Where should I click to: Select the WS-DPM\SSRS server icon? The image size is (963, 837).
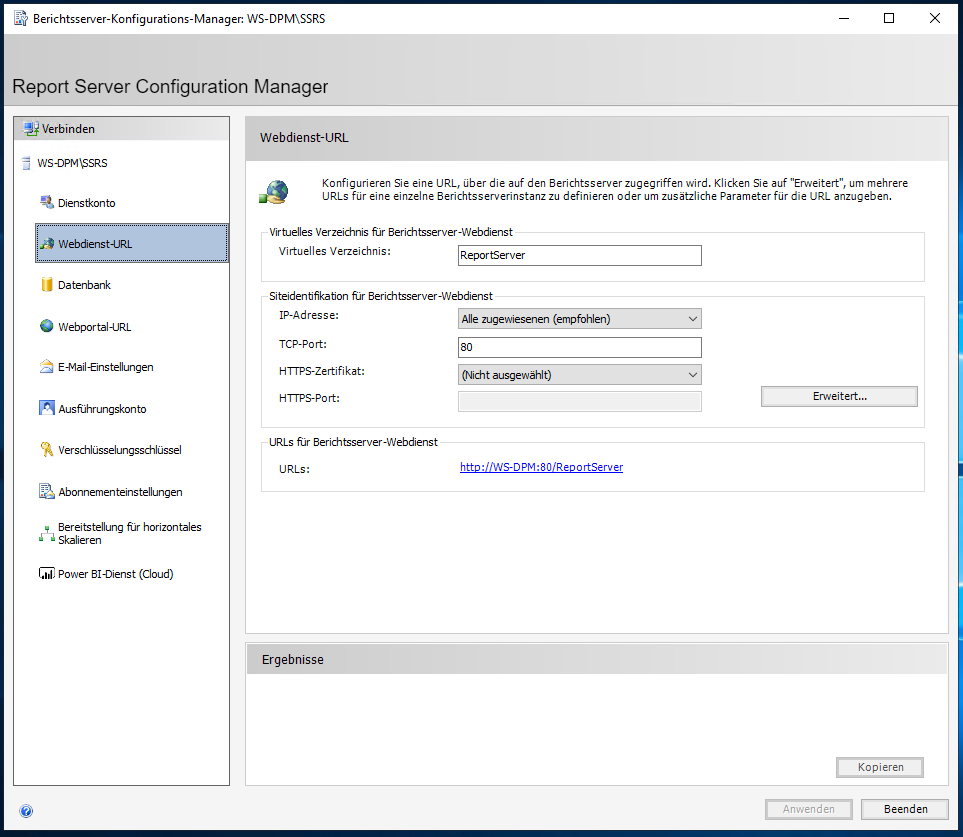26,163
